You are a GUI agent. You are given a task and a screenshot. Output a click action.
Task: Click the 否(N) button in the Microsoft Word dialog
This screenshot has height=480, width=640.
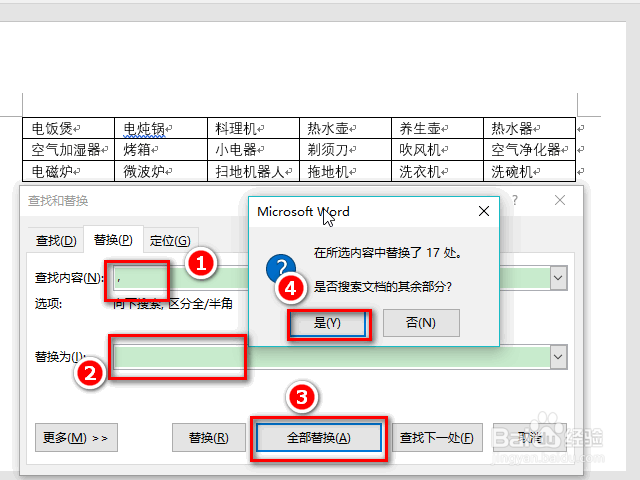point(421,323)
